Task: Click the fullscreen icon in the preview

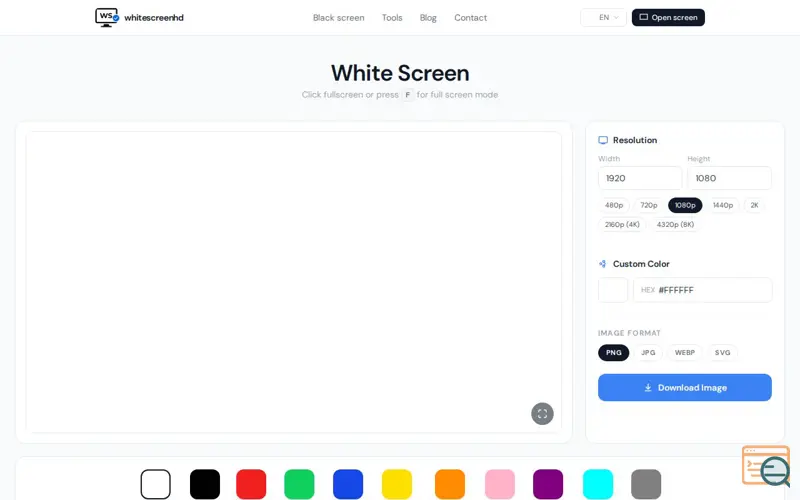Action: click(542, 414)
